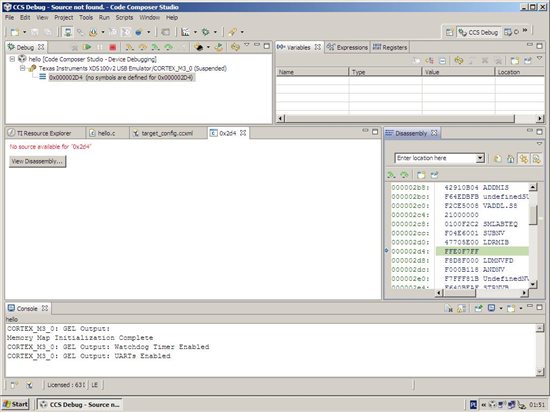Viewport: 550px width, 412px height.
Task: Click the Refresh icon in Debug view toolbar
Action: (235, 47)
